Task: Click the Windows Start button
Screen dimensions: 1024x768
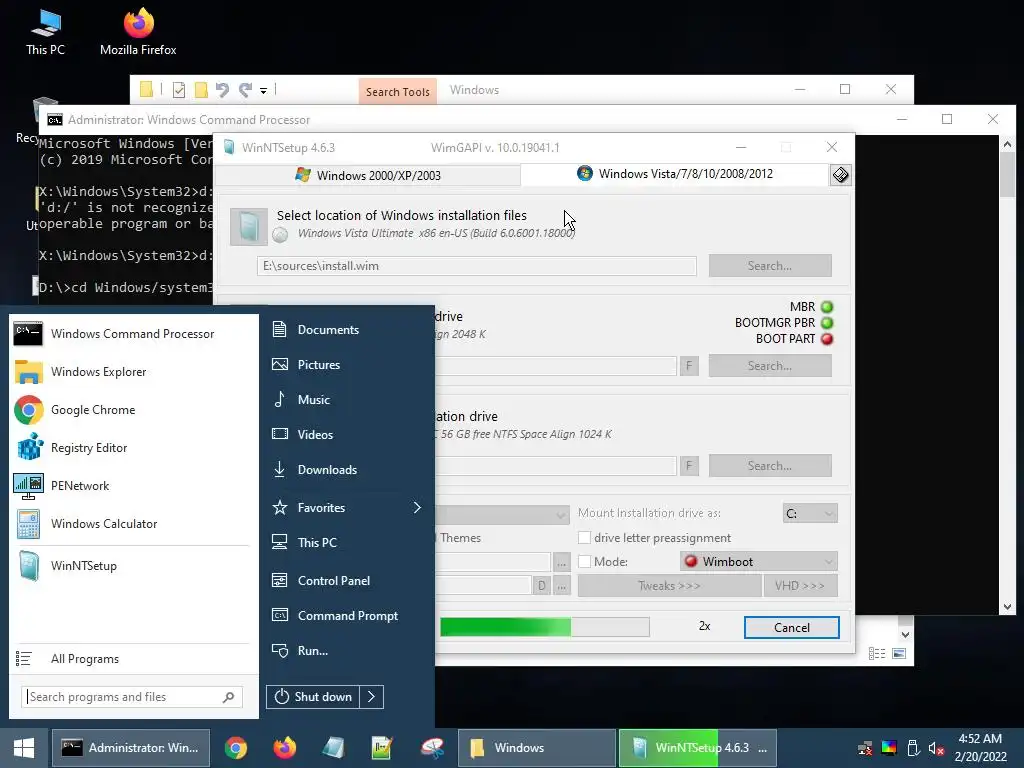Action: point(24,748)
